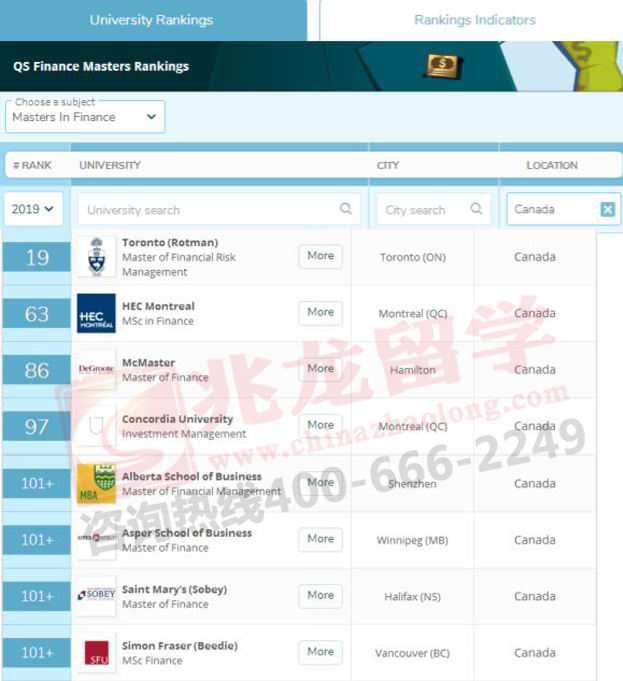Click the university search magnifier icon
This screenshot has height=681, width=623.
[x=346, y=209]
